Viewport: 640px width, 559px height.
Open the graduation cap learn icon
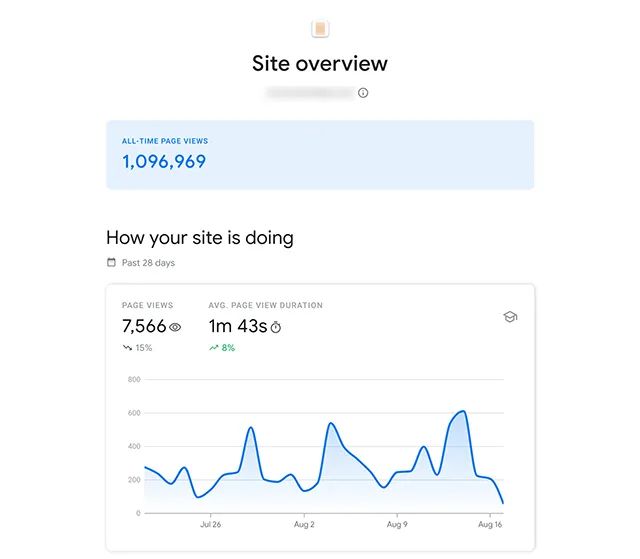[x=510, y=317]
